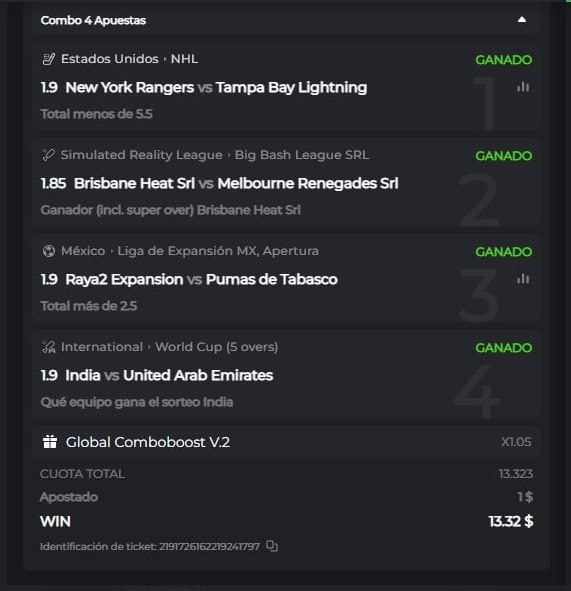Click the ice hockey sport icon
This screenshot has height=591, width=571.
(x=49, y=59)
